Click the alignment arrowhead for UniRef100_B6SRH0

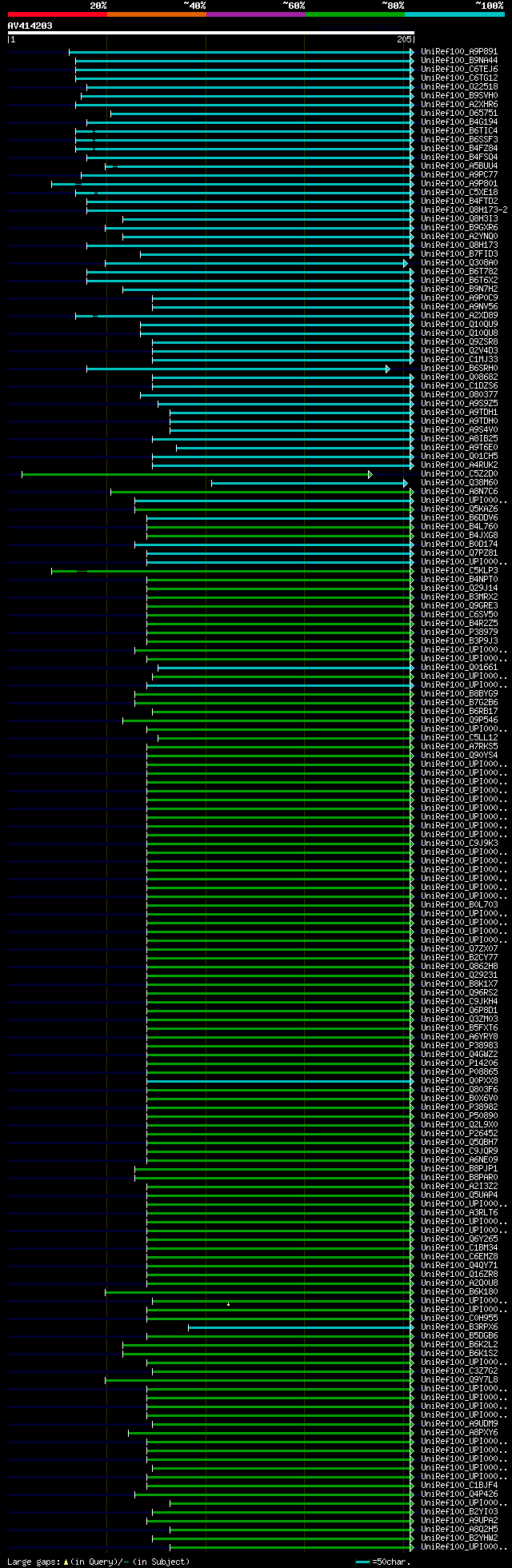click(388, 369)
